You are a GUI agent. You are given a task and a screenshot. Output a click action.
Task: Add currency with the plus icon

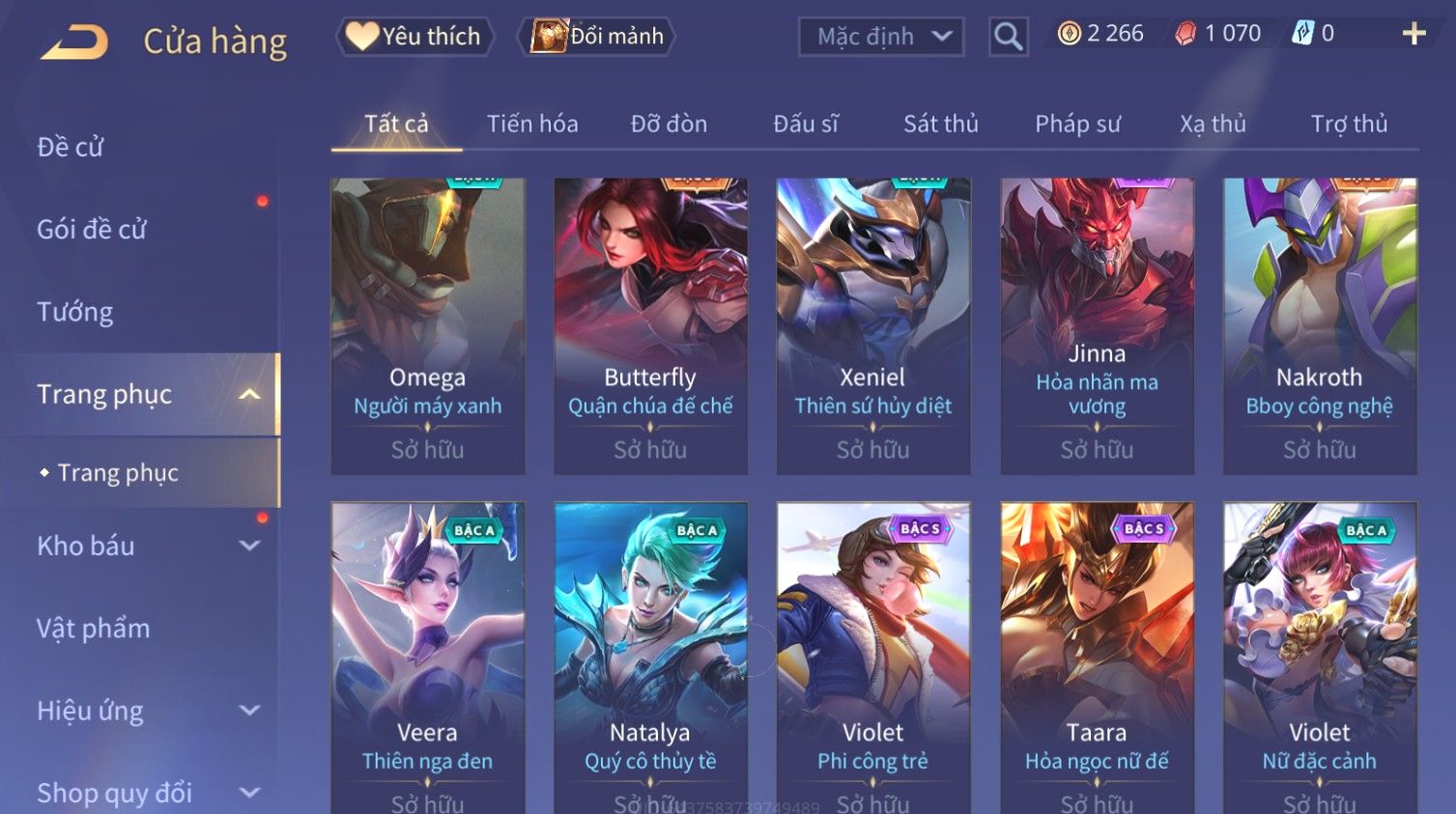point(1413,35)
